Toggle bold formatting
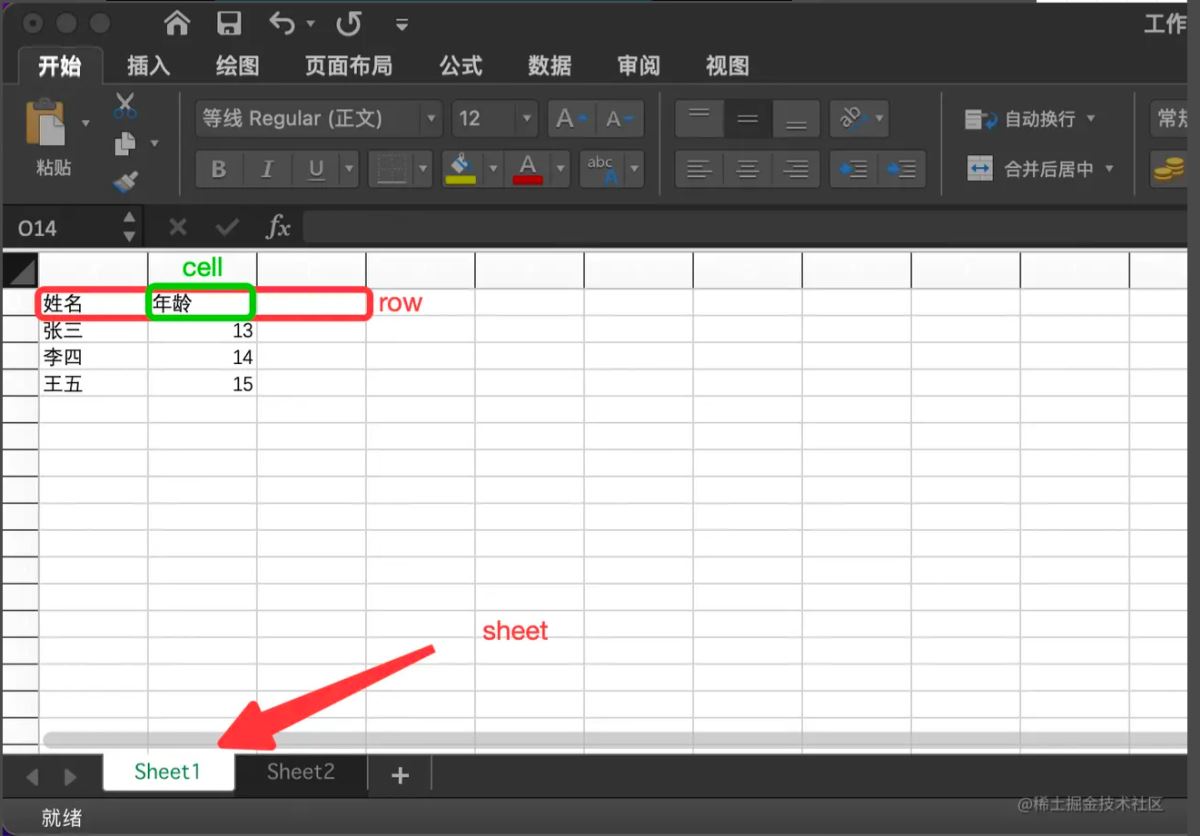Image resolution: width=1200 pixels, height=836 pixels. tap(218, 169)
